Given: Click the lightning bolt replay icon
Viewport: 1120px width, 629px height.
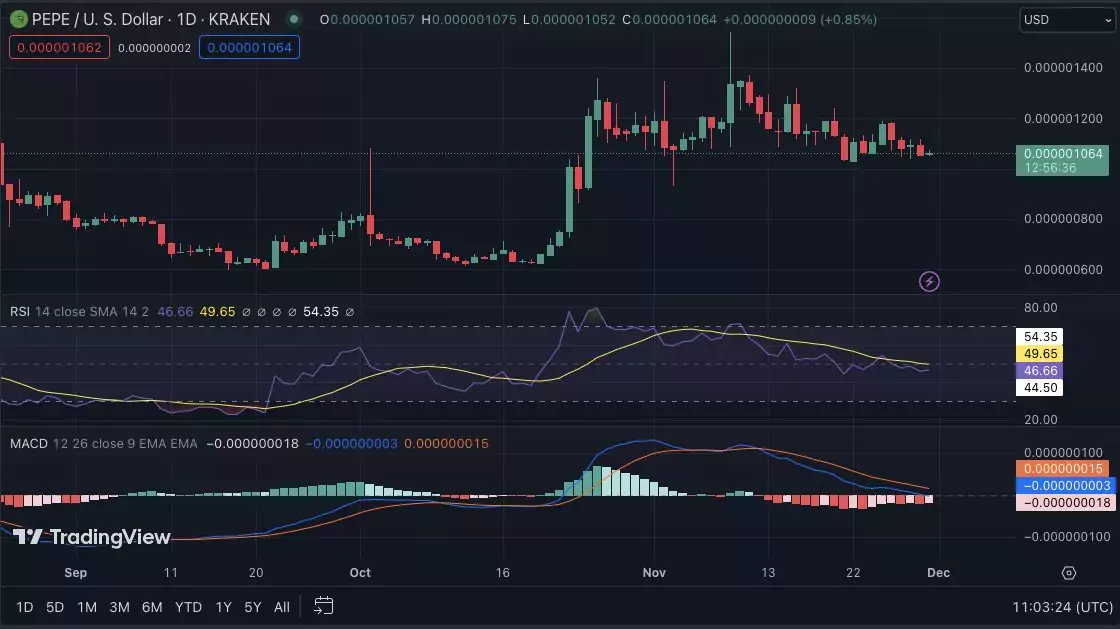Looking at the screenshot, I should 929,281.
